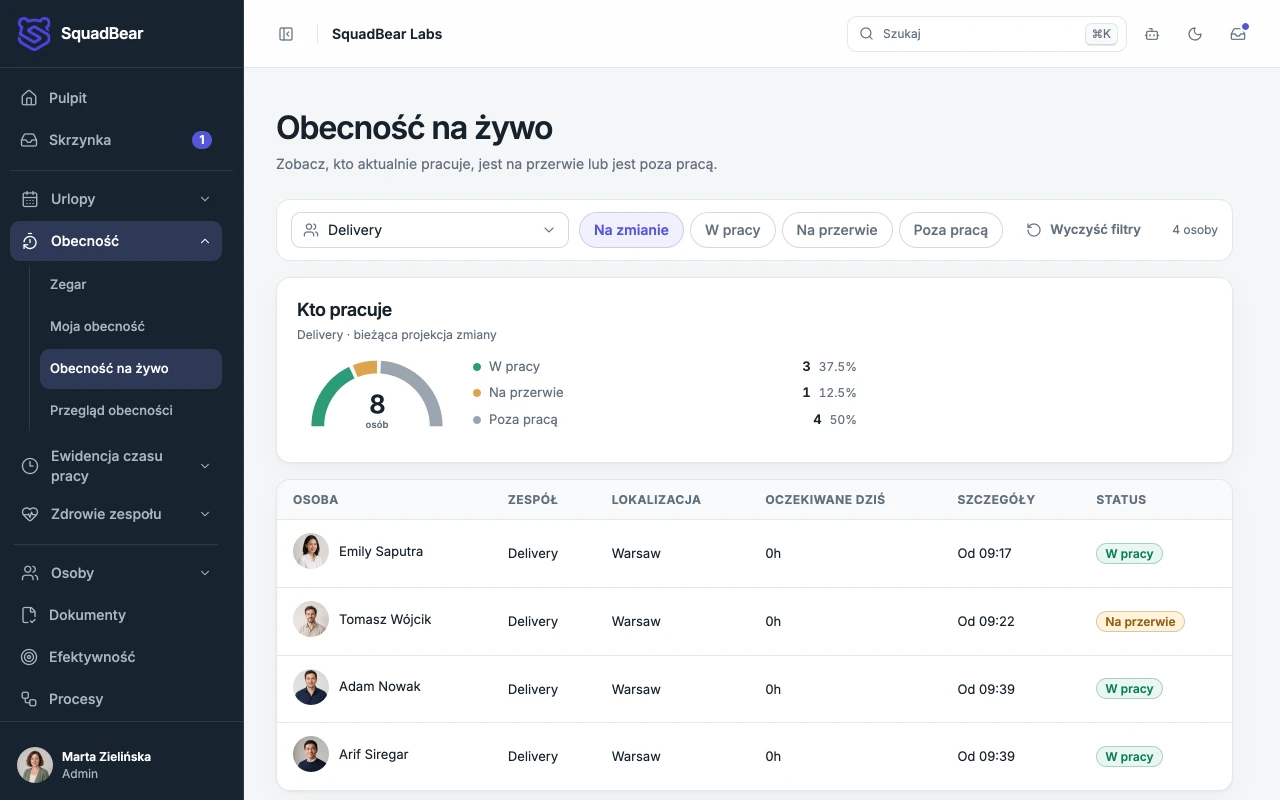Image resolution: width=1280 pixels, height=800 pixels.
Task: Click the Ewidencja czasu pracy clock icon
Action: pyautogui.click(x=30, y=466)
